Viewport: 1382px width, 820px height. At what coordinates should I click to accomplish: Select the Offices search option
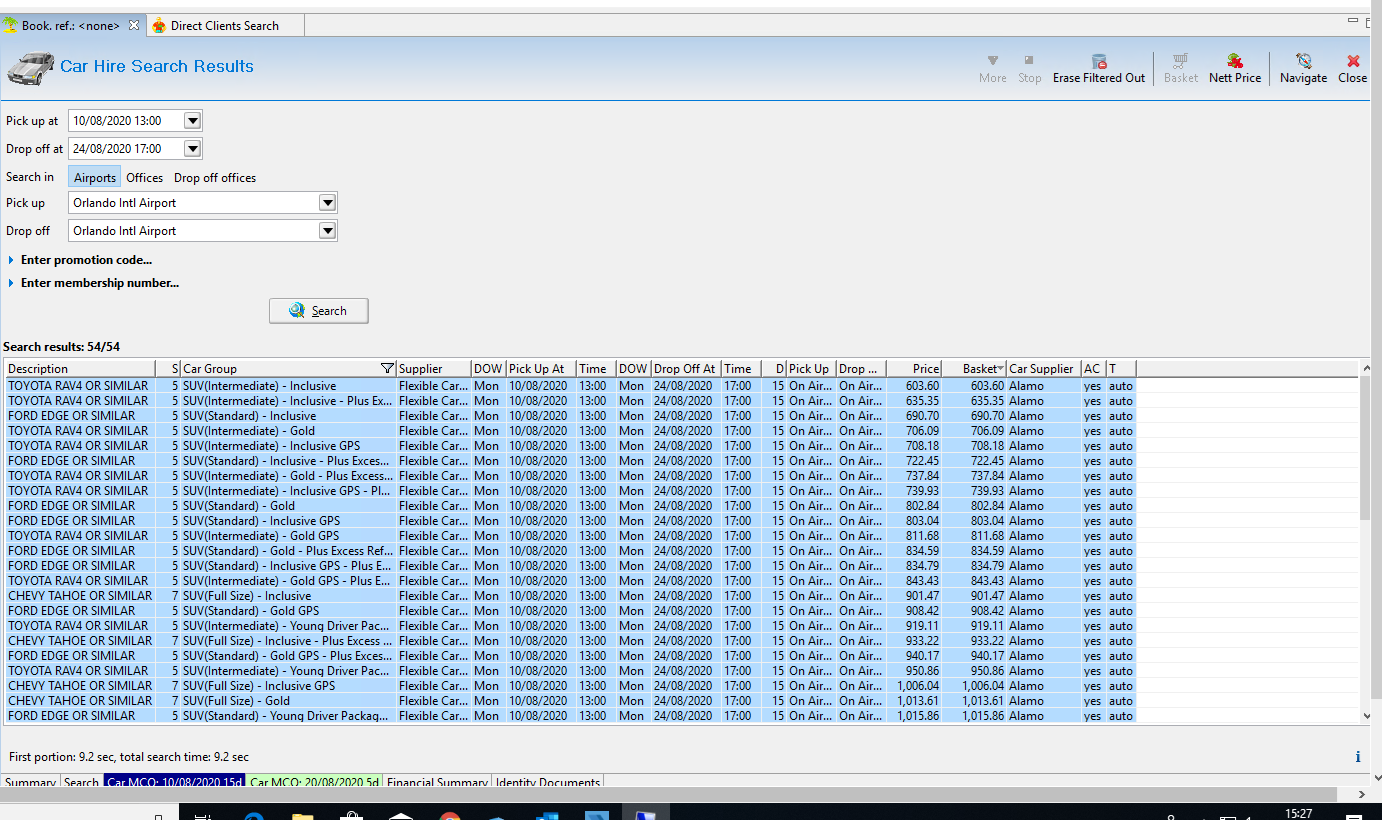tap(144, 177)
